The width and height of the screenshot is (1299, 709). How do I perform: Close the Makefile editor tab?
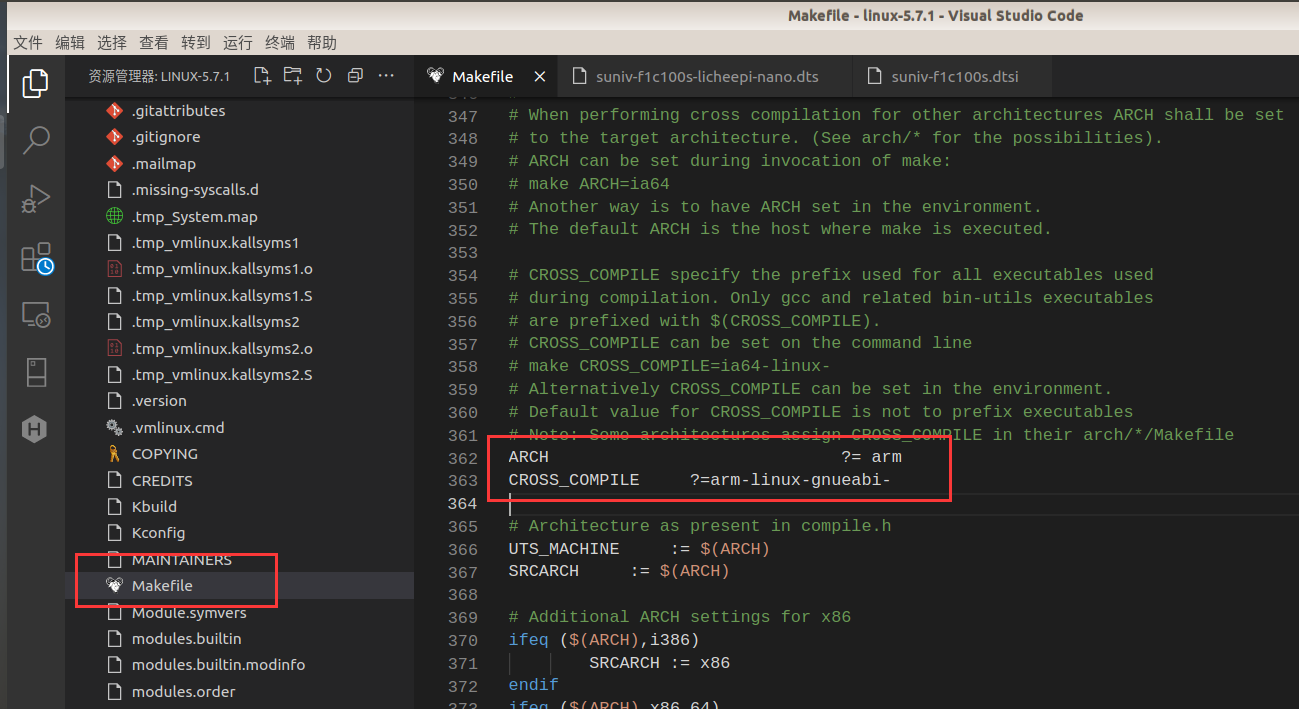539,77
